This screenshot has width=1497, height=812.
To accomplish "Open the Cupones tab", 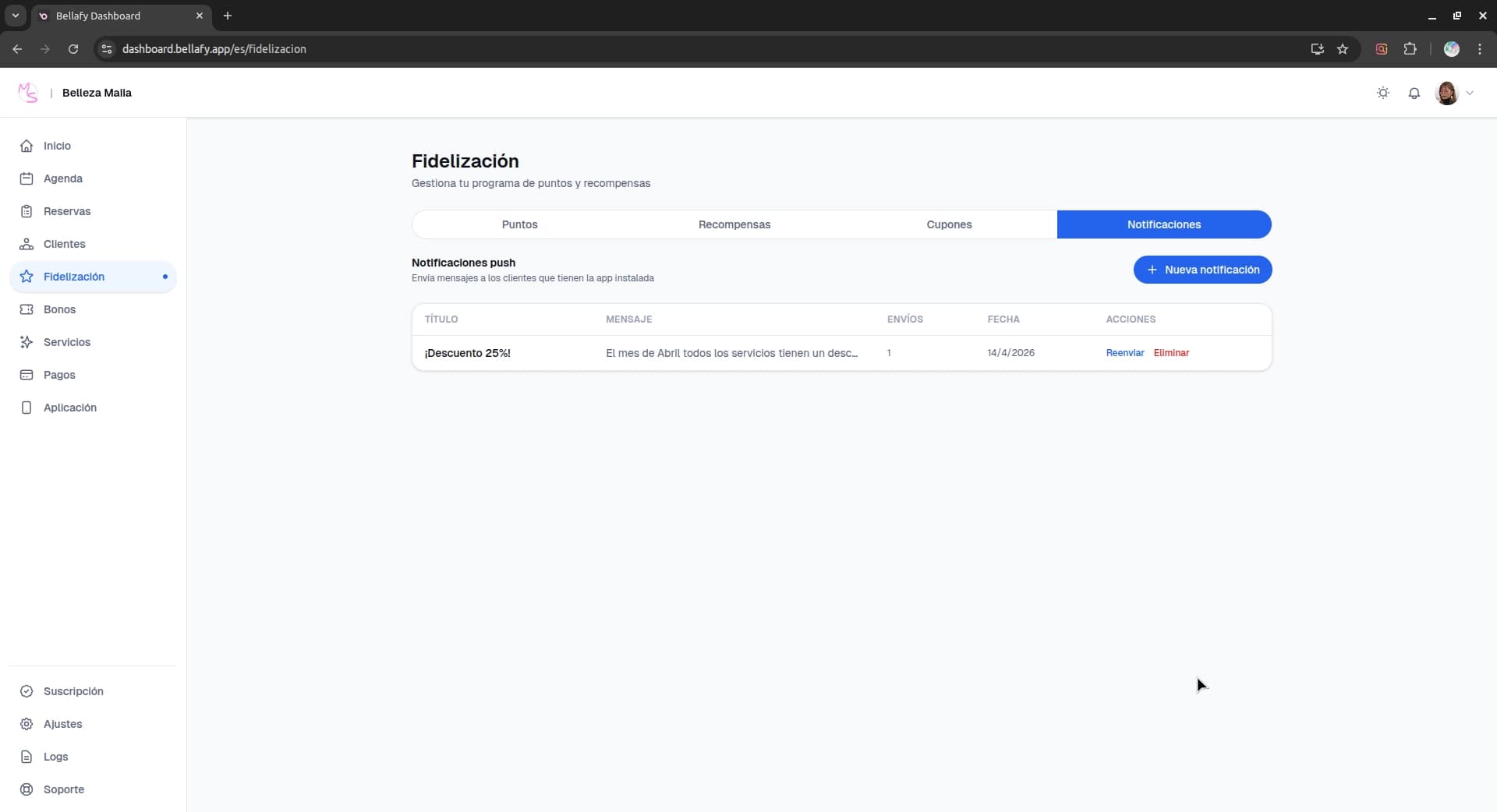I will coord(949,224).
